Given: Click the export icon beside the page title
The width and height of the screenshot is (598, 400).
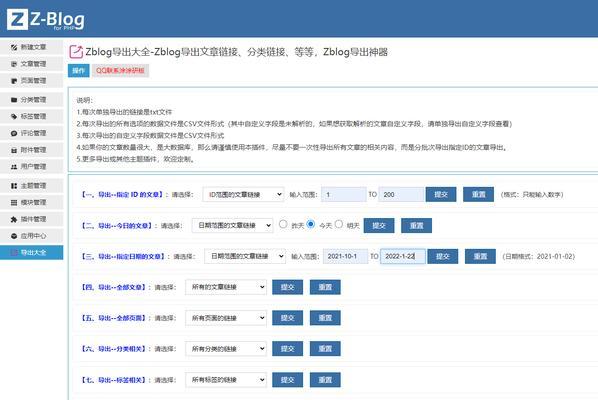Looking at the screenshot, I should click(x=76, y=51).
